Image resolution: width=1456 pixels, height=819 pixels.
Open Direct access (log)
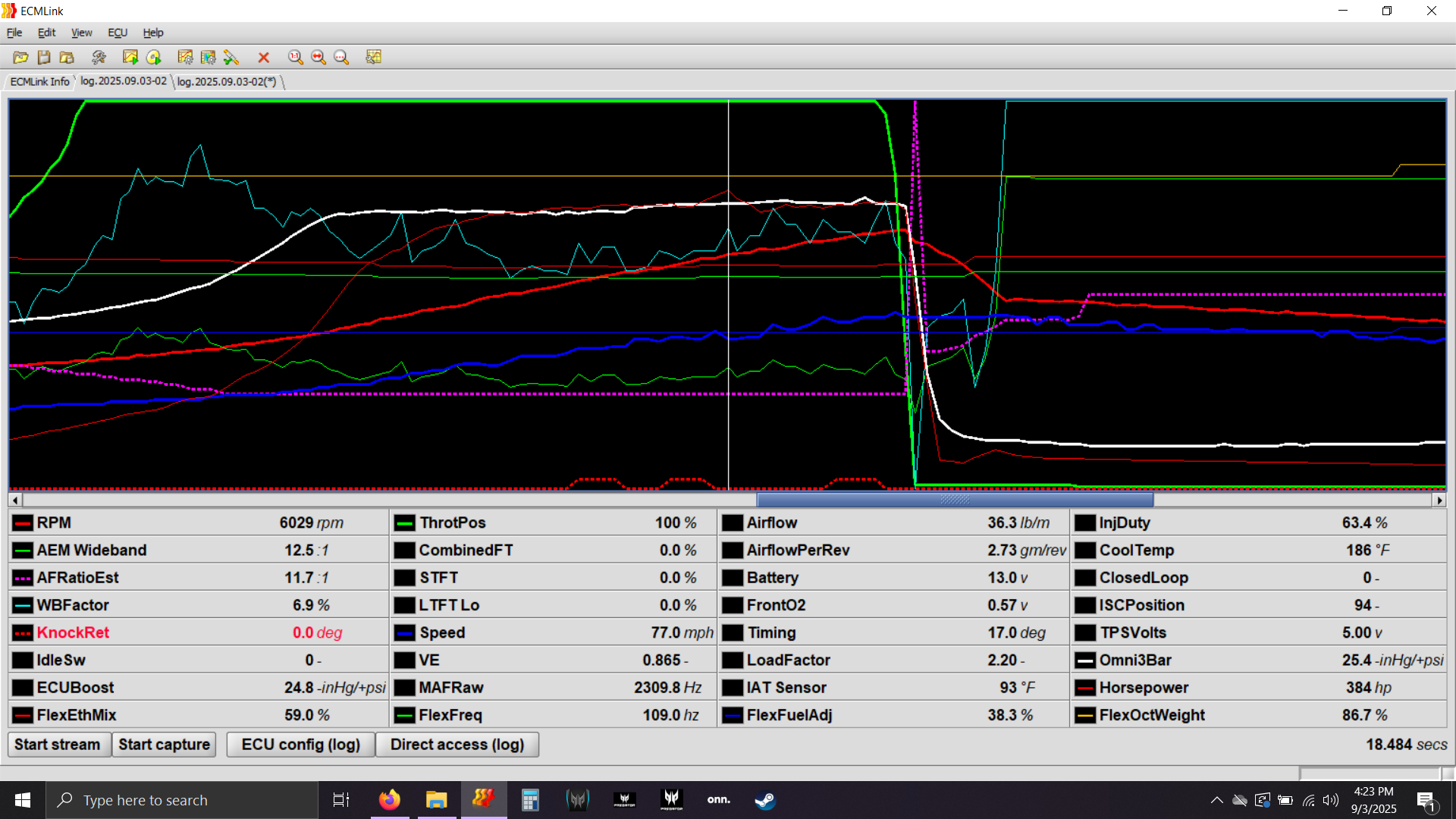pyautogui.click(x=457, y=745)
